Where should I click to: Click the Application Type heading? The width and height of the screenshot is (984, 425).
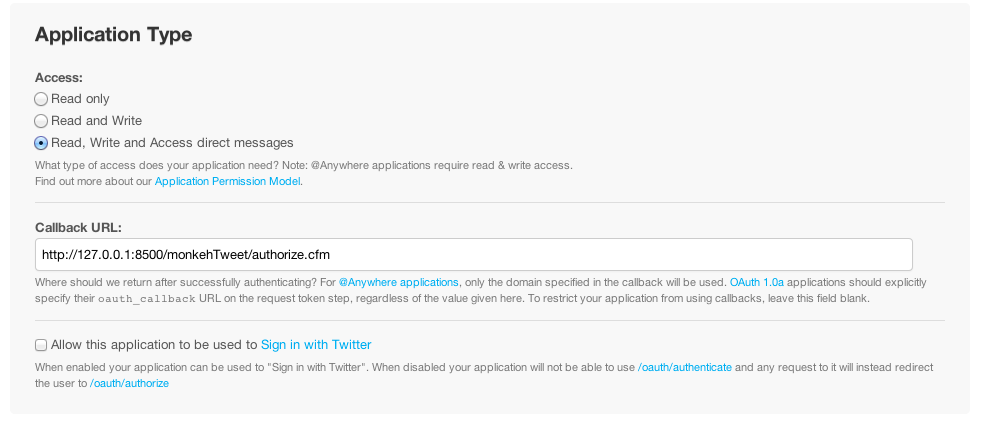[x=114, y=34]
